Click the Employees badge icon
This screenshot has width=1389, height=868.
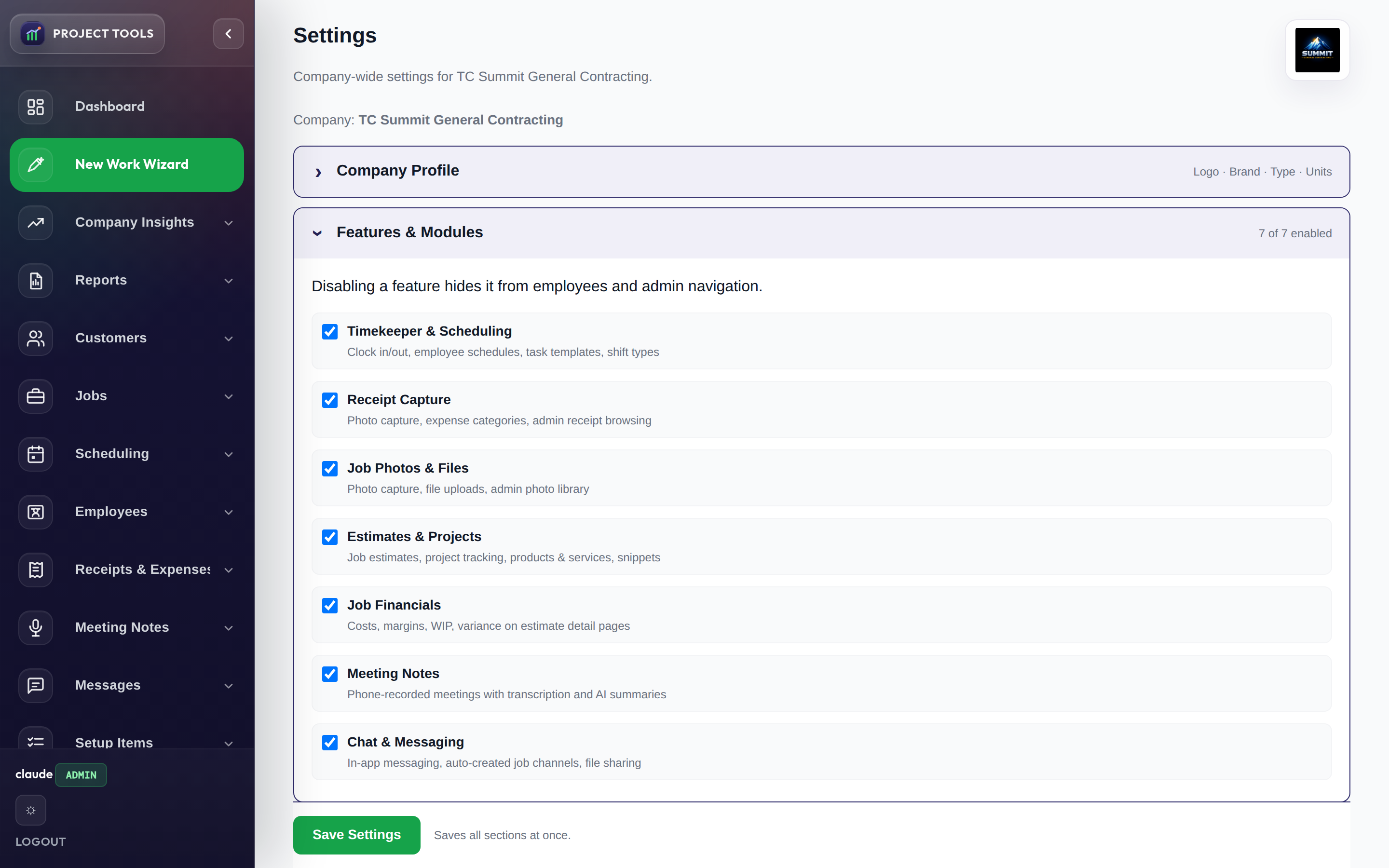point(36,512)
